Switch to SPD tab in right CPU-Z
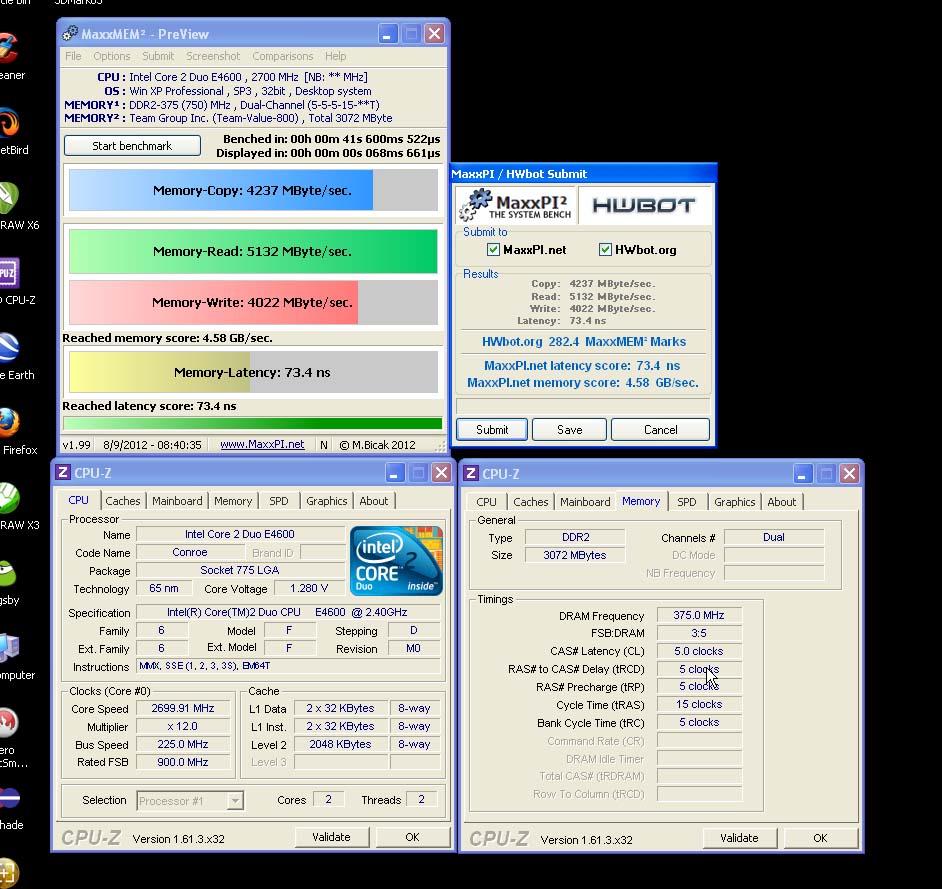Image resolution: width=942 pixels, height=889 pixels. [x=687, y=502]
